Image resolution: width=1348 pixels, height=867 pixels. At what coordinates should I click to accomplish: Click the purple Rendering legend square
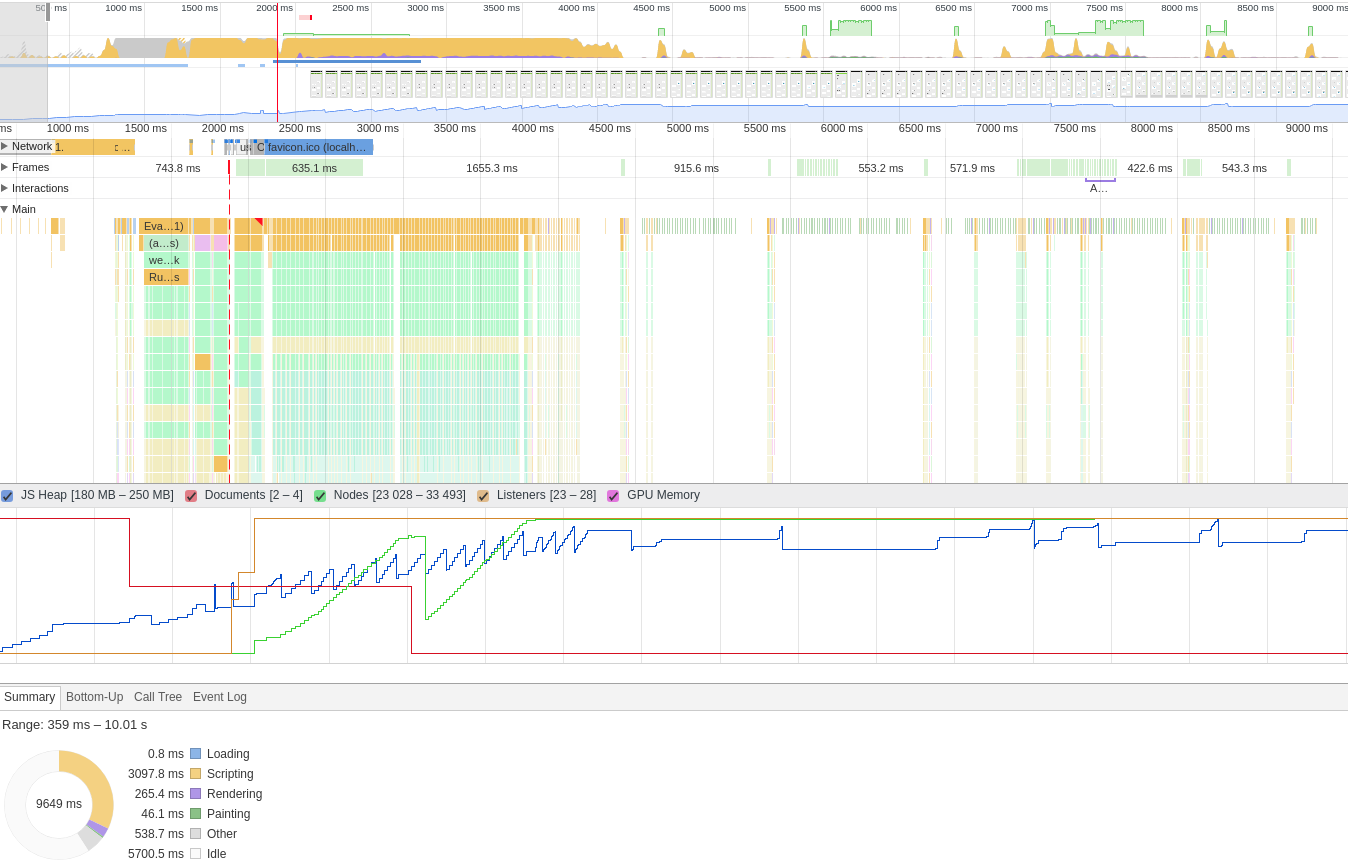pyautogui.click(x=193, y=793)
